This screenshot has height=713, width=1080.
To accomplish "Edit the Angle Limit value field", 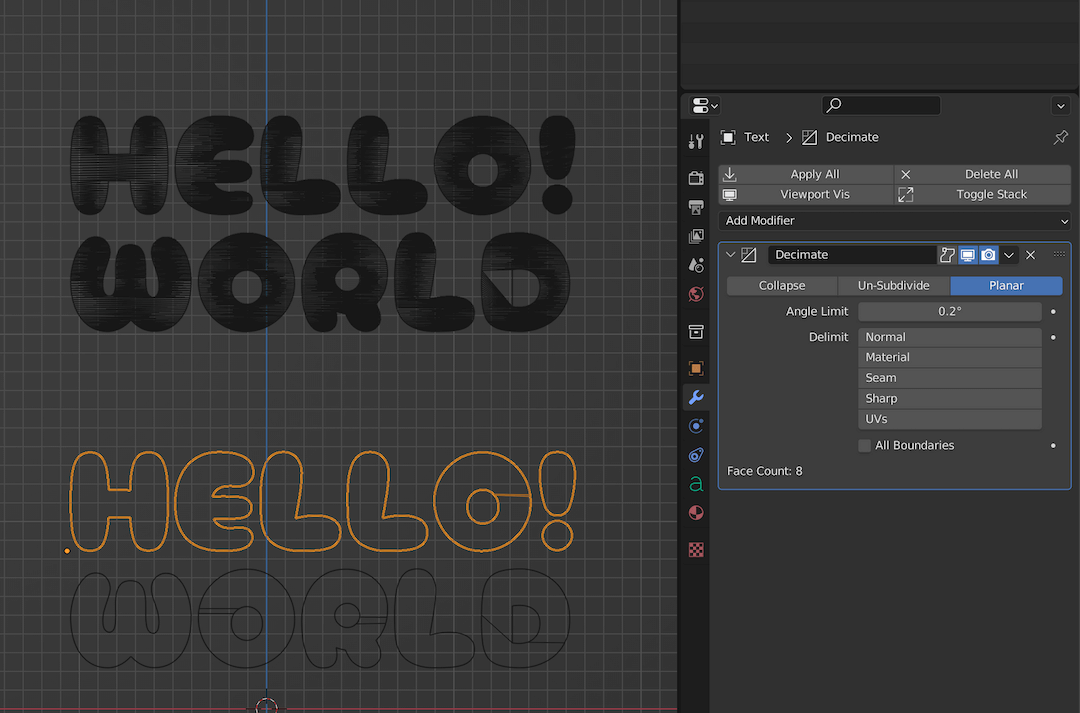I will coord(948,311).
